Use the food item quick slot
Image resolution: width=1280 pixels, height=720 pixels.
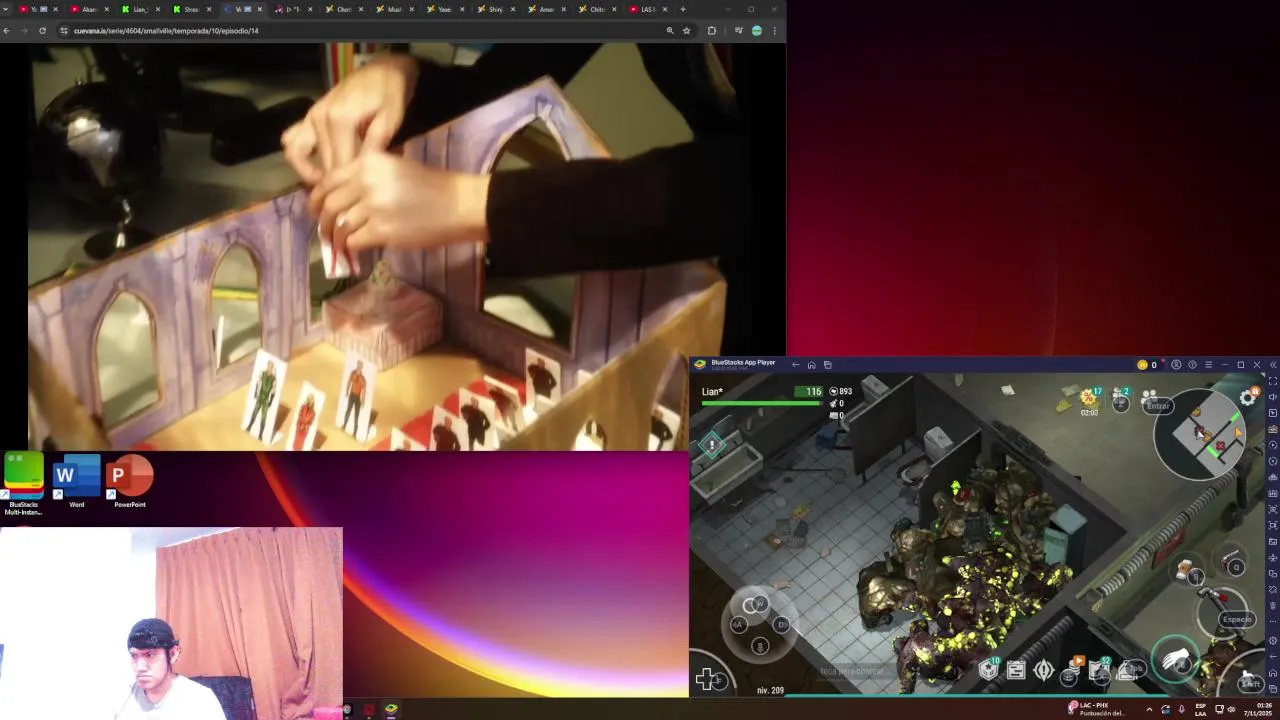coord(1188,572)
